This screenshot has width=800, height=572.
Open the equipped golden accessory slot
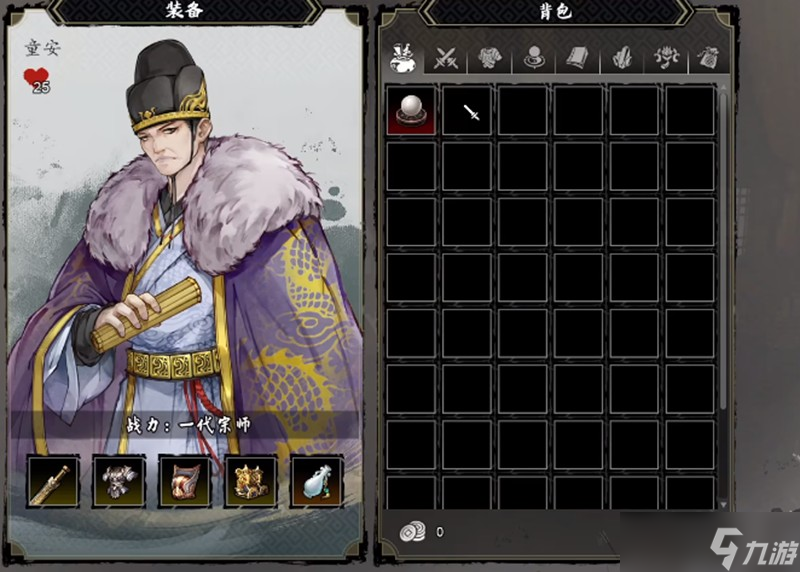(x=250, y=482)
